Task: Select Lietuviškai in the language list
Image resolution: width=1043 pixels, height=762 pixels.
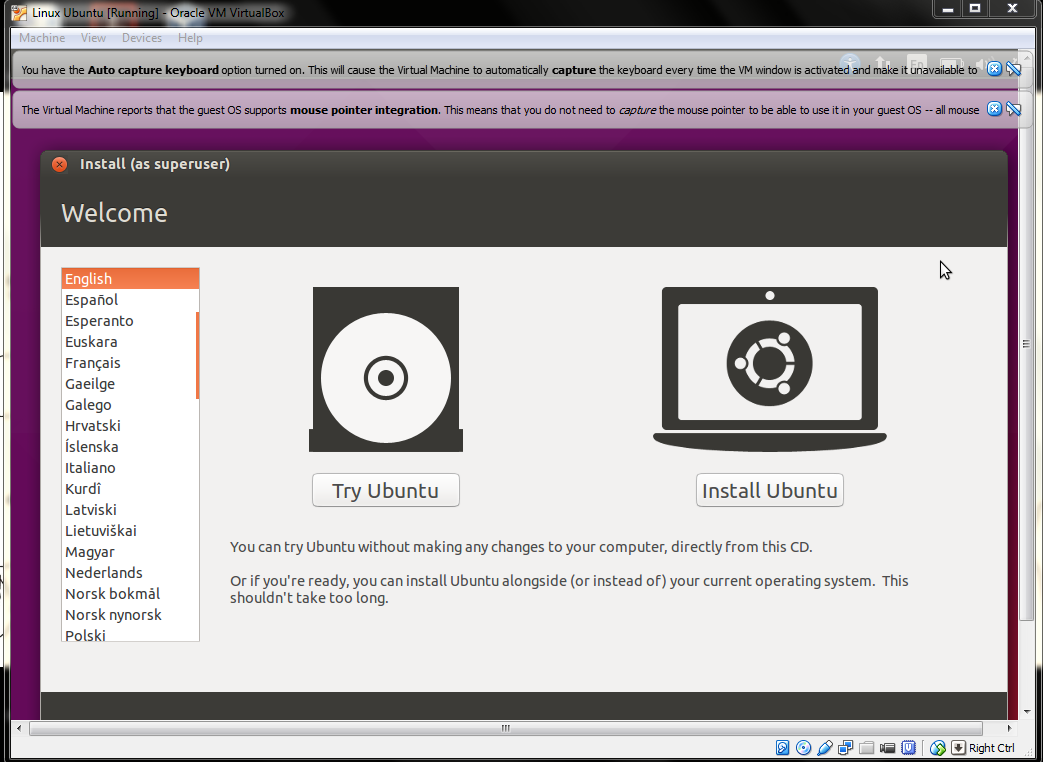Action: pyautogui.click(x=130, y=531)
